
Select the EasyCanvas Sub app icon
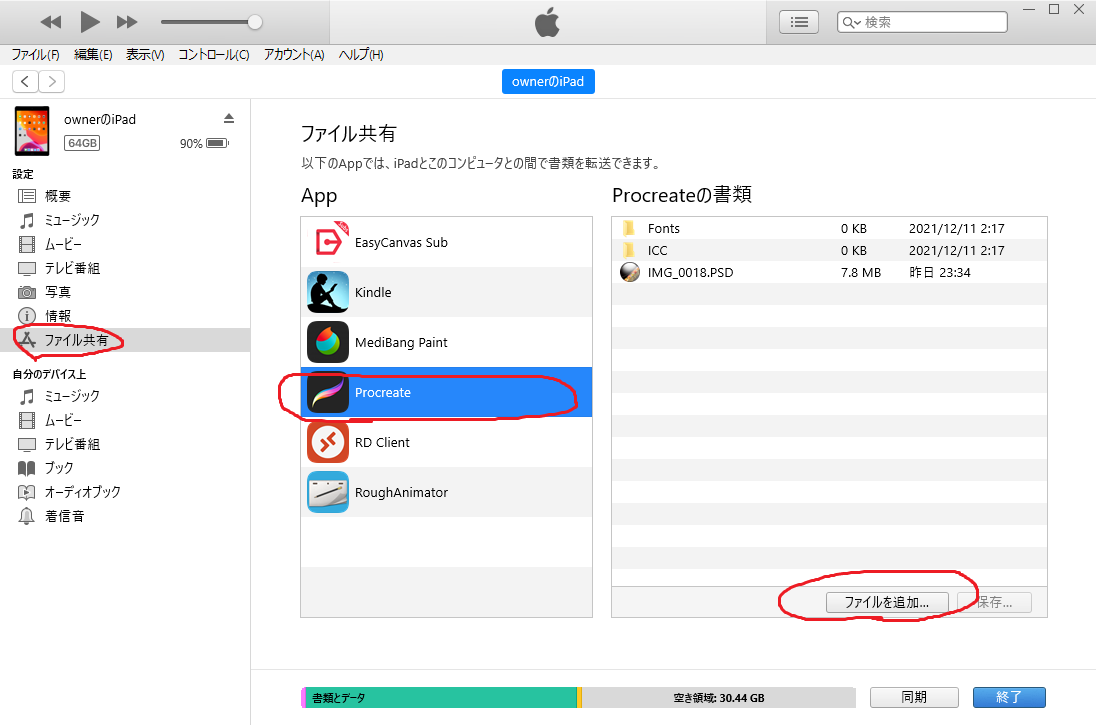coord(328,242)
